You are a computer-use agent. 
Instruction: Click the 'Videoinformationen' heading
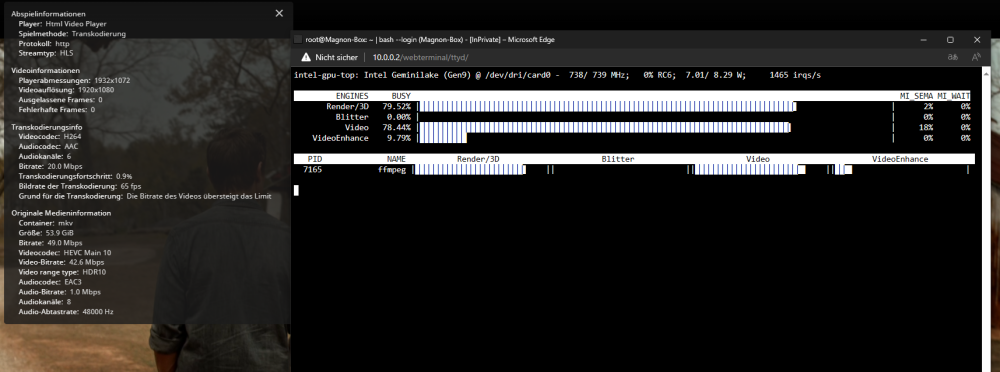(x=46, y=70)
